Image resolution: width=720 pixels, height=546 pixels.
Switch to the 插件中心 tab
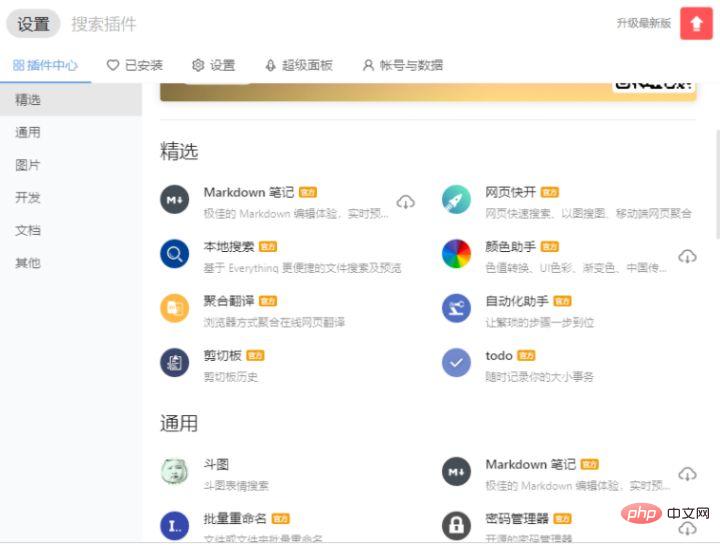pyautogui.click(x=45, y=66)
